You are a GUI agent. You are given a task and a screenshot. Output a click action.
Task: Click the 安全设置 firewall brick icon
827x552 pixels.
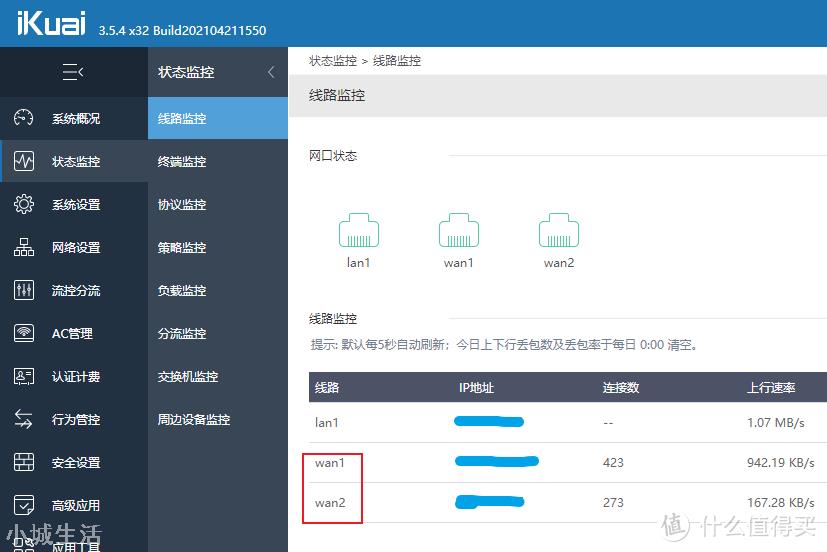tap(24, 462)
